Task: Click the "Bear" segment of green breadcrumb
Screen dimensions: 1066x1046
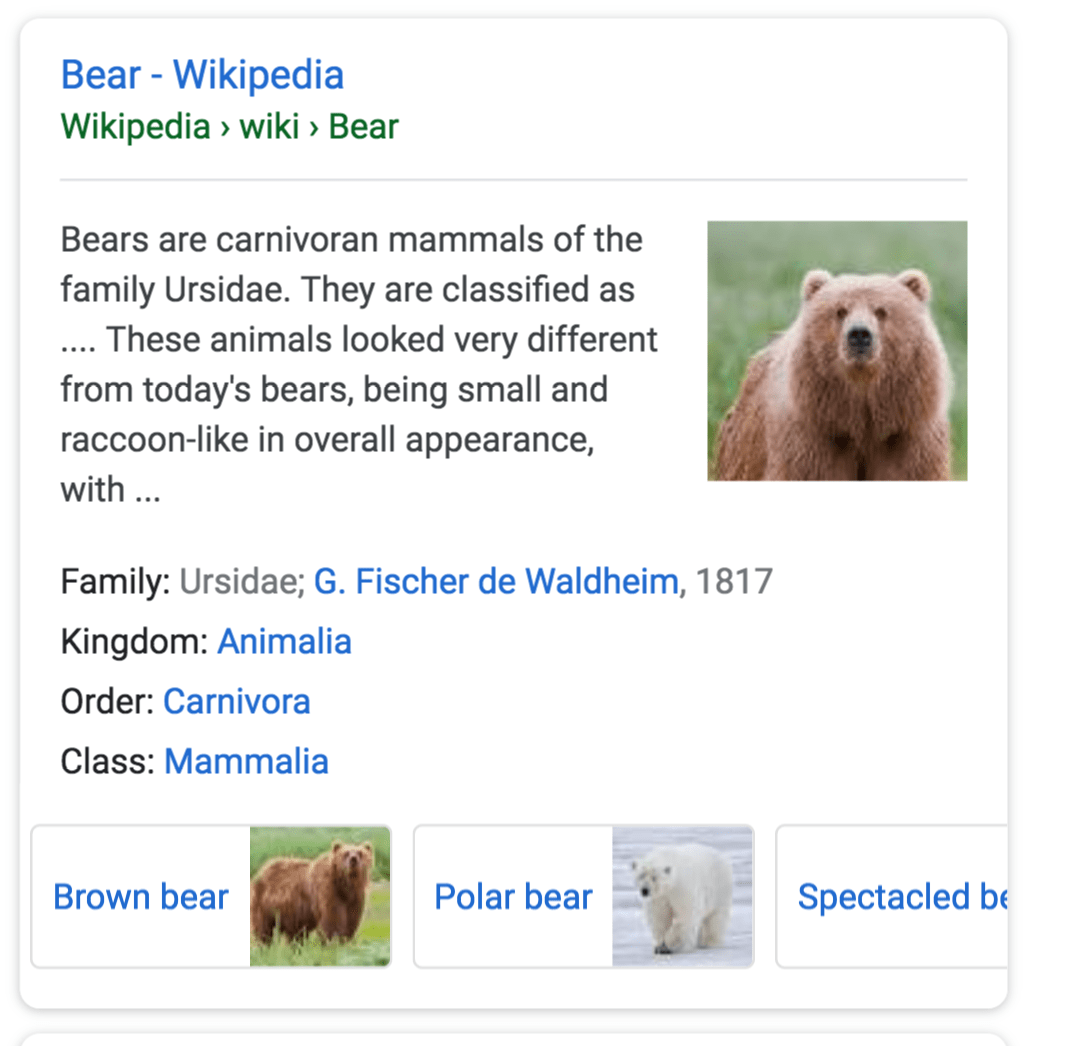Action: [x=364, y=126]
